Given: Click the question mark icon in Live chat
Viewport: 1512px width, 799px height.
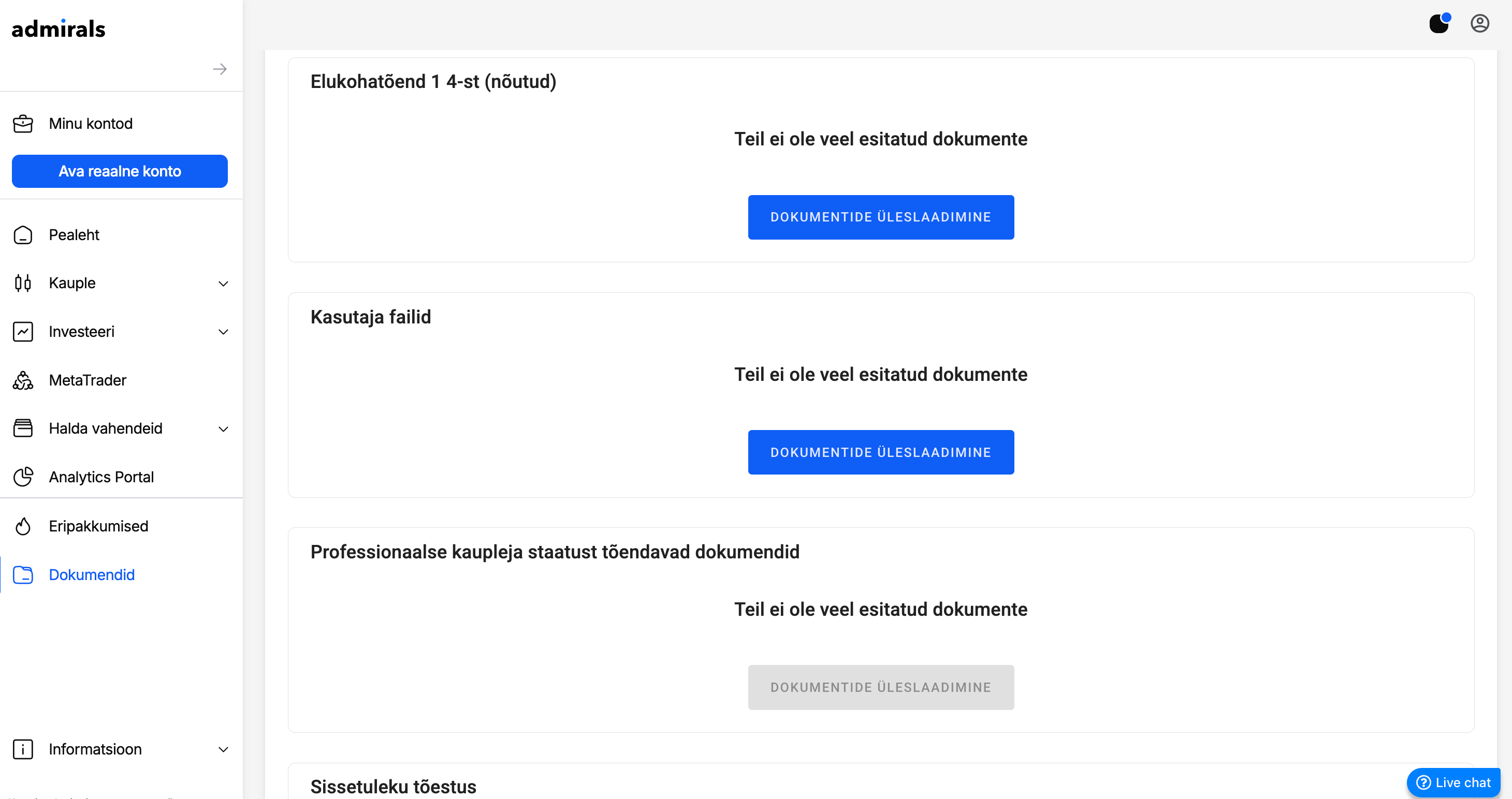Looking at the screenshot, I should click(x=1423, y=782).
